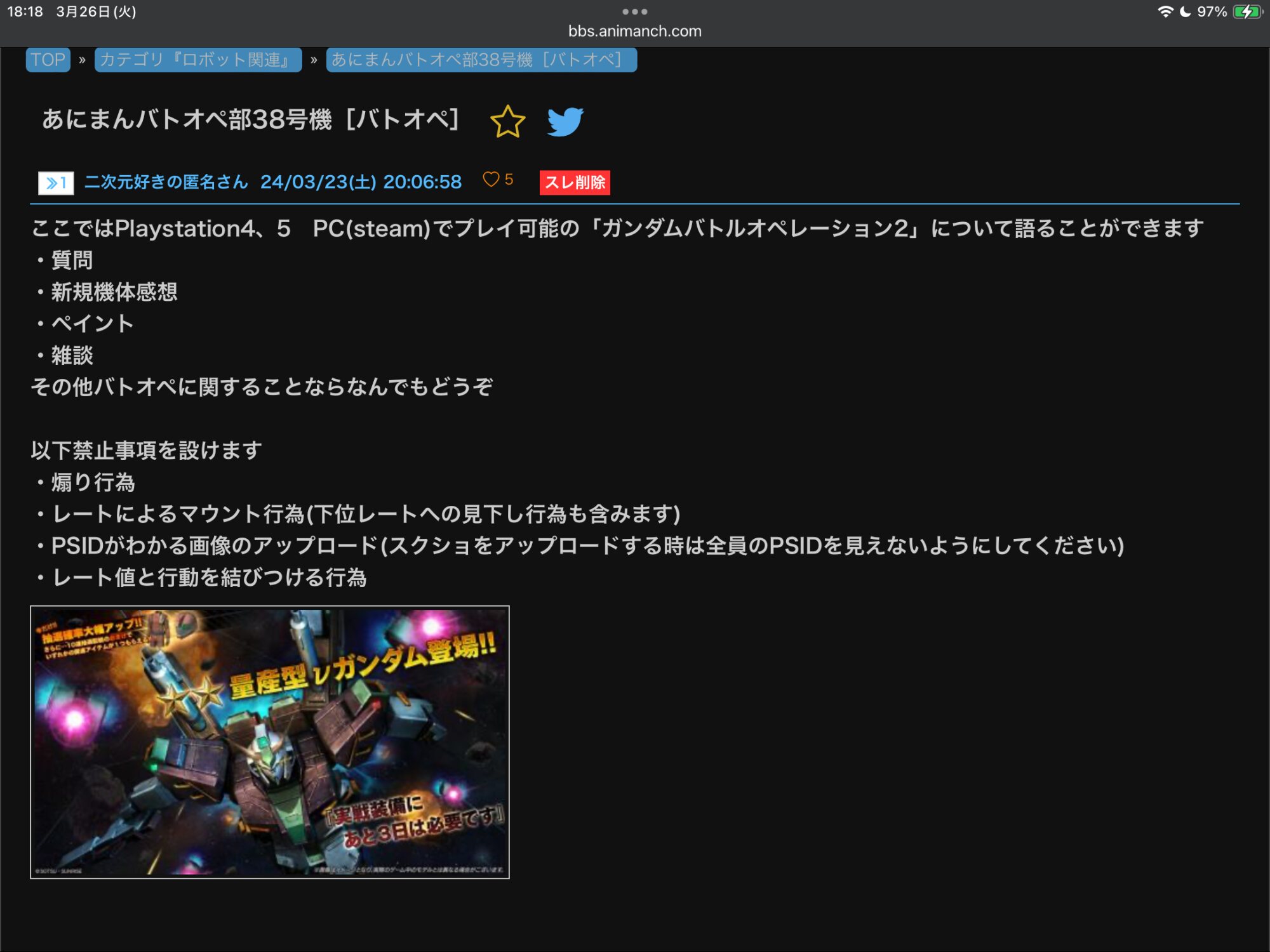Go to the TOP breadcrumb

(48, 60)
